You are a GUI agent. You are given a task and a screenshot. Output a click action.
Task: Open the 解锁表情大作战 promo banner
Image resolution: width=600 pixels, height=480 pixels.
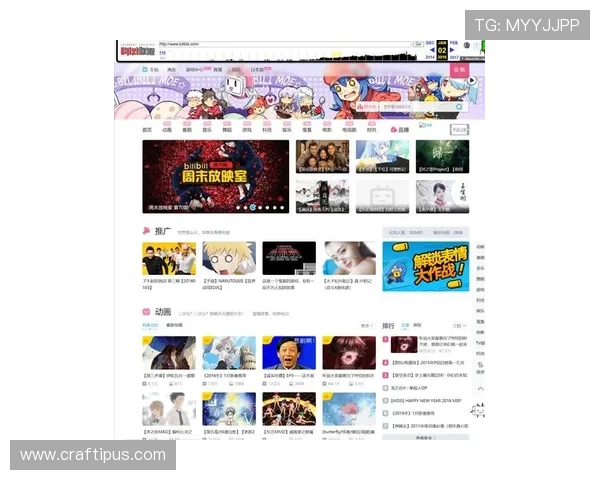click(x=425, y=266)
